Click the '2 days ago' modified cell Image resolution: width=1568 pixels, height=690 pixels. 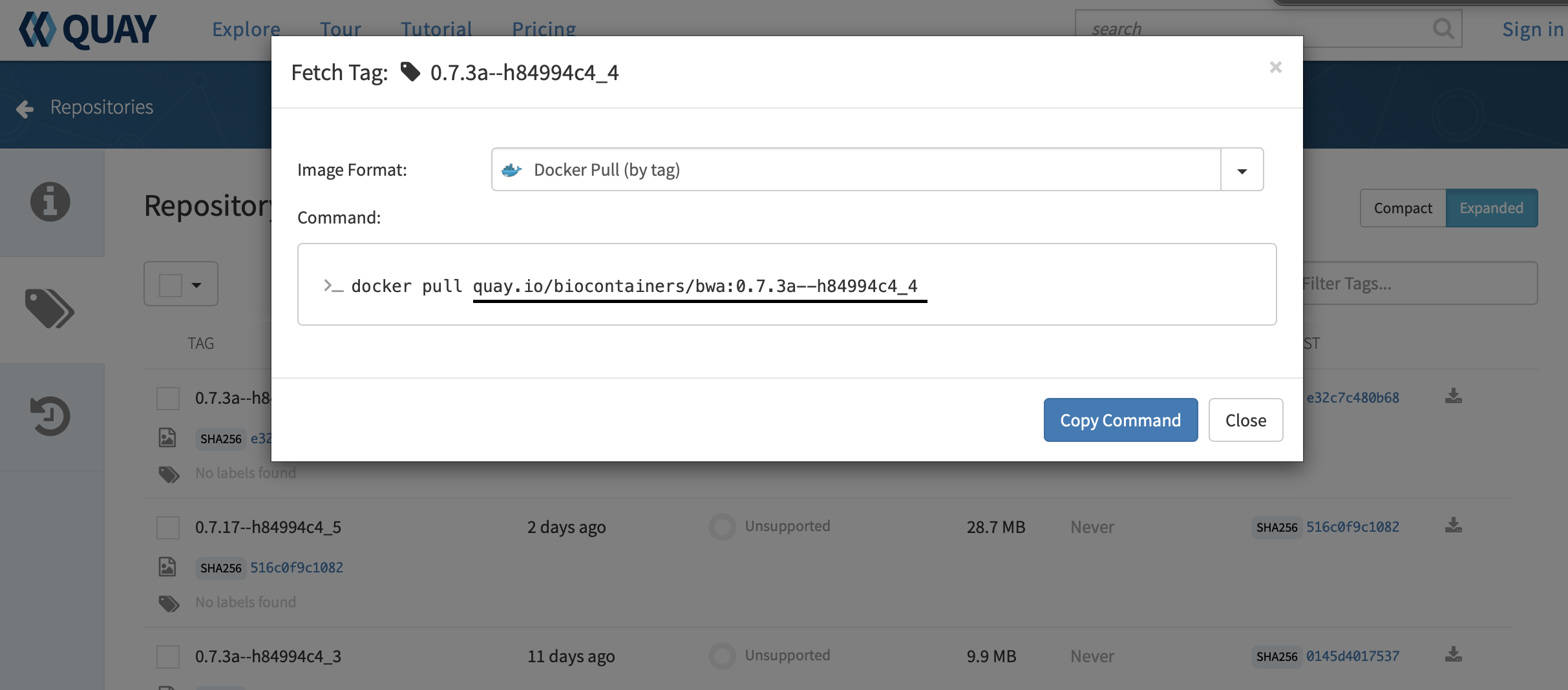pos(567,527)
